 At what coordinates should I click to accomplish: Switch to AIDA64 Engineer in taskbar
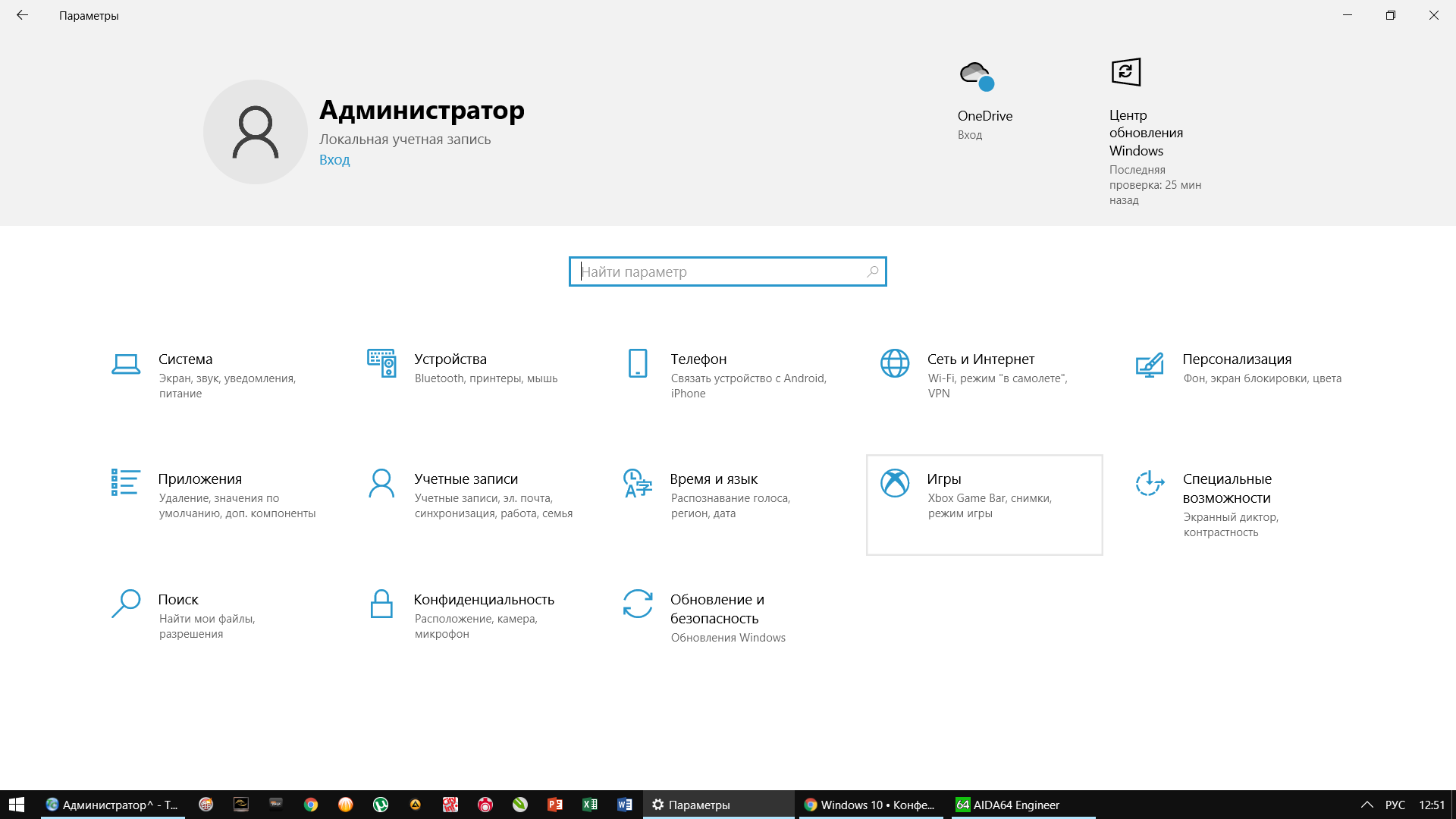(x=1008, y=805)
